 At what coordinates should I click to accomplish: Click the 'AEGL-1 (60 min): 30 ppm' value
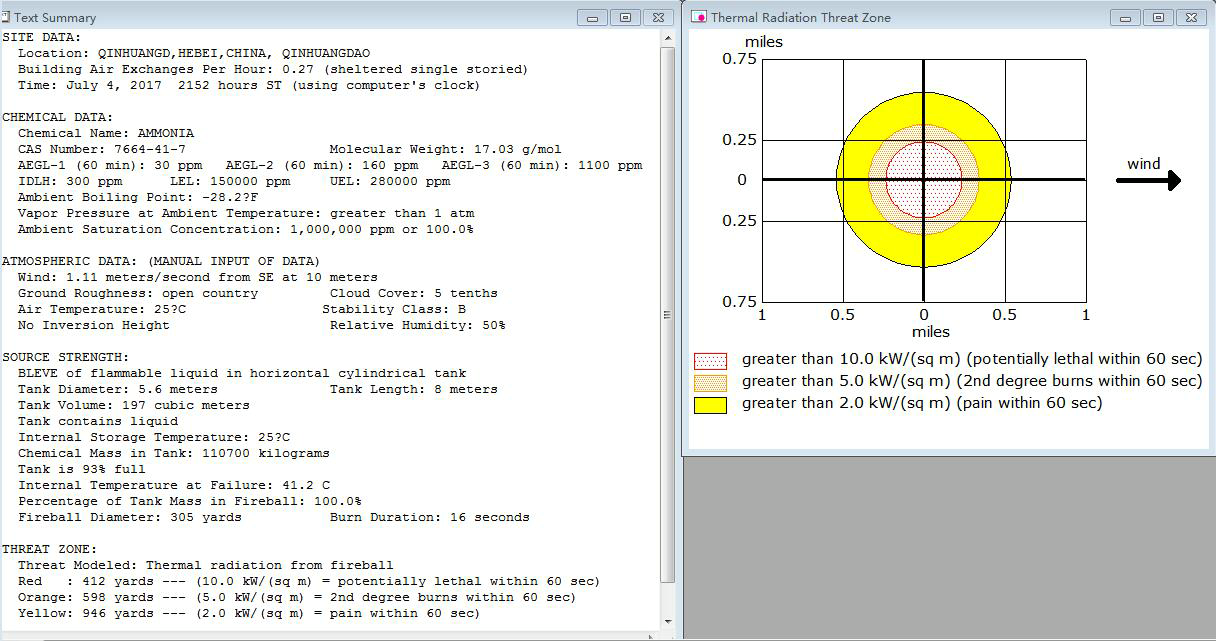(110, 165)
